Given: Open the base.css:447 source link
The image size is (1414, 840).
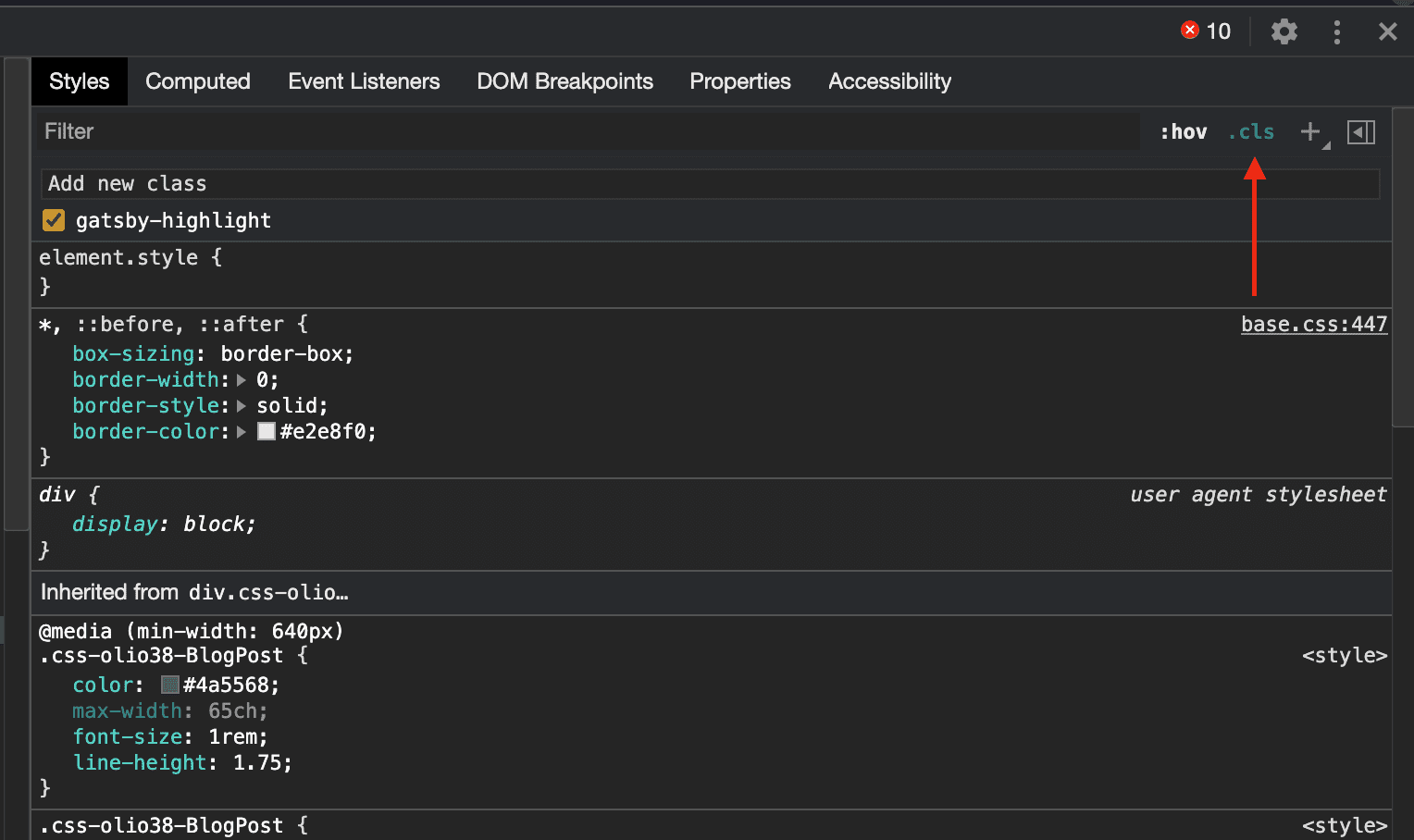Looking at the screenshot, I should click(x=1314, y=324).
